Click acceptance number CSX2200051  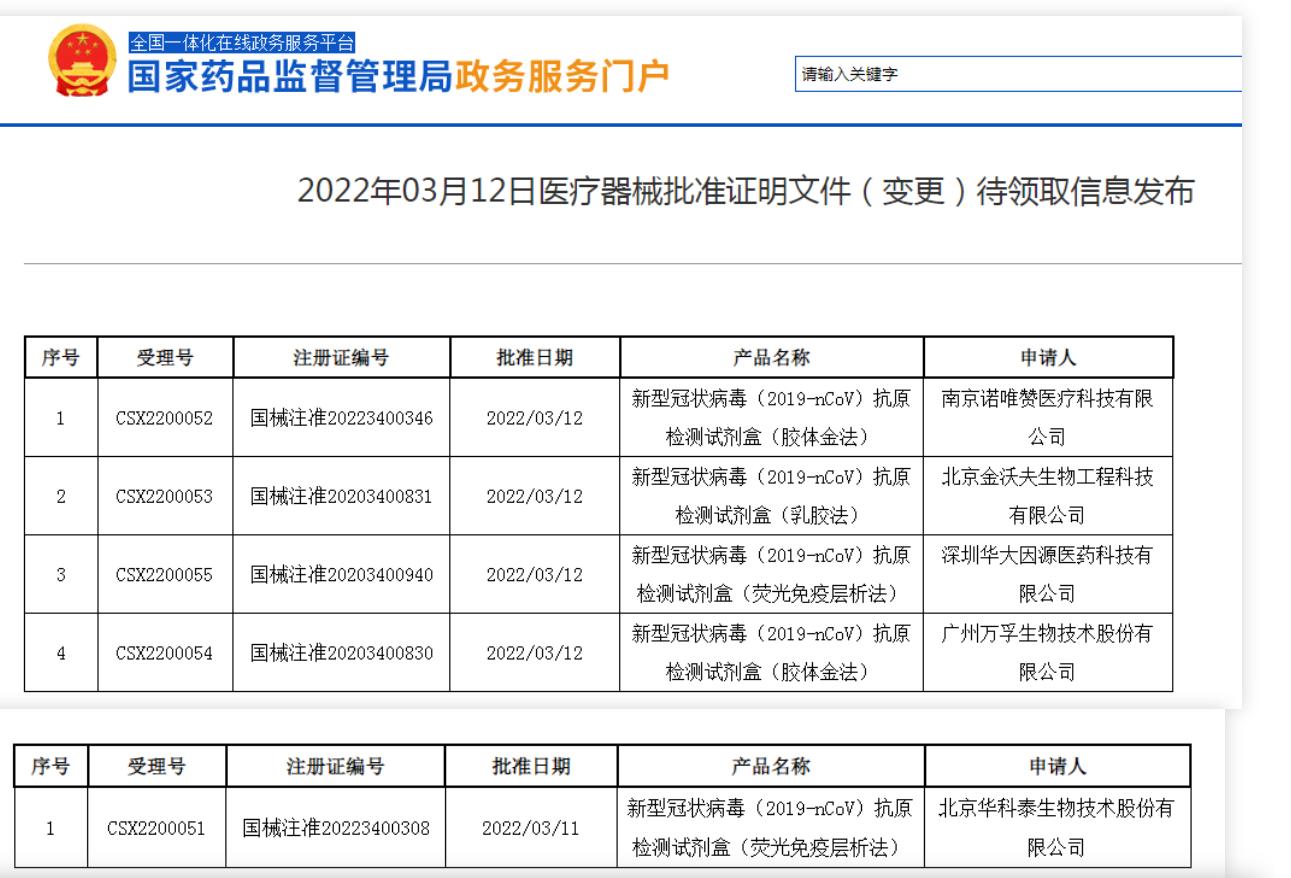coord(156,828)
